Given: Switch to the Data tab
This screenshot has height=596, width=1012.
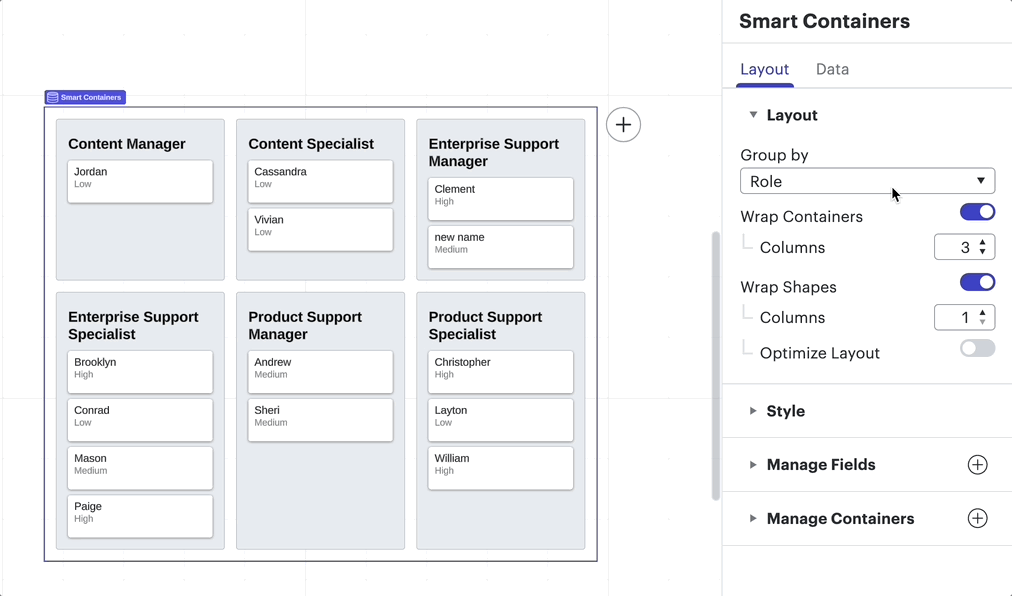Looking at the screenshot, I should 832,69.
